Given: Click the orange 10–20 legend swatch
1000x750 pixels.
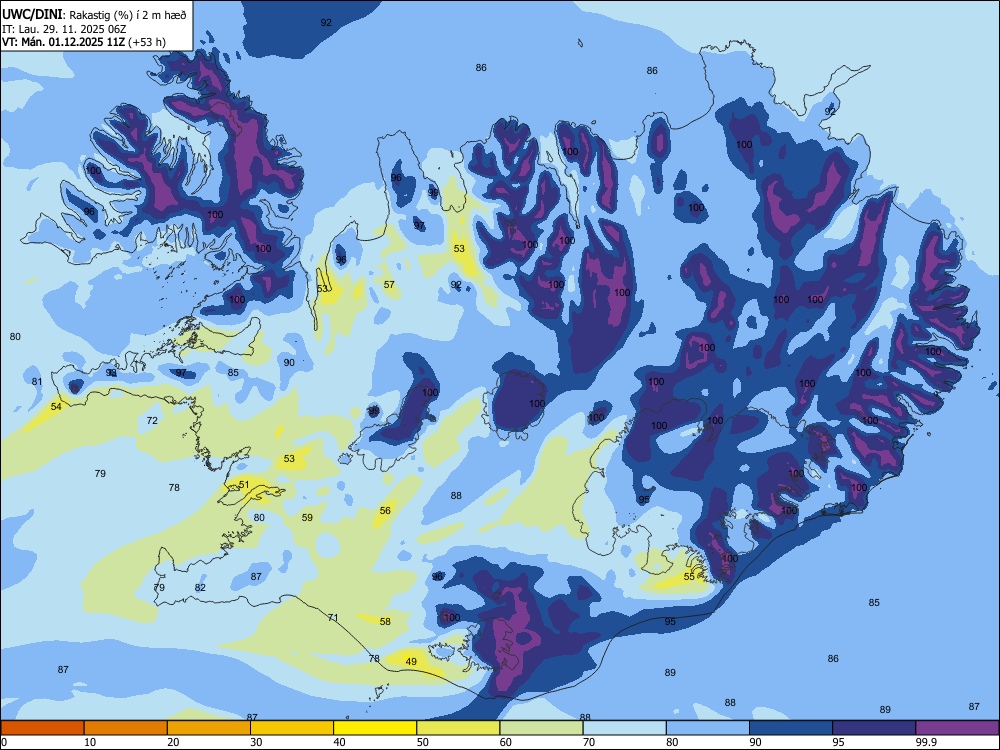Looking at the screenshot, I should [126, 728].
